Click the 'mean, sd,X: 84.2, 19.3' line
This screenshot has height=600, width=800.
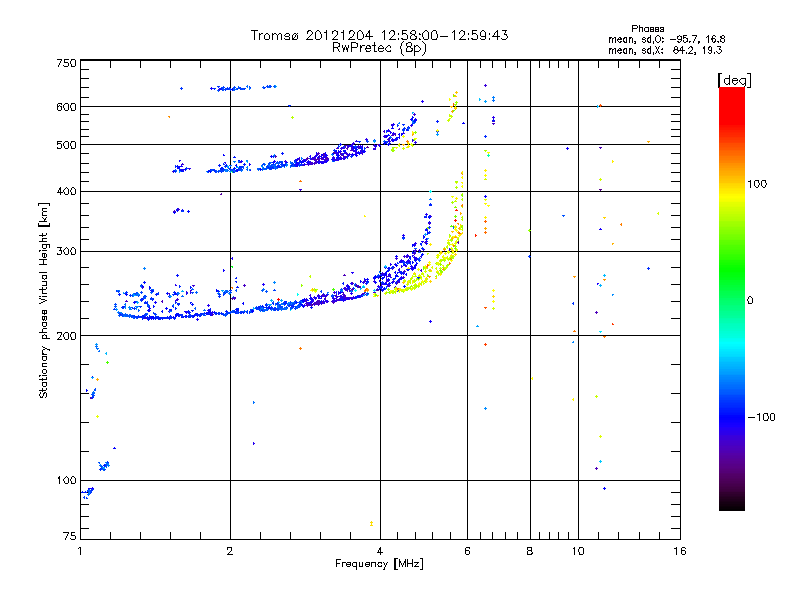[665, 50]
